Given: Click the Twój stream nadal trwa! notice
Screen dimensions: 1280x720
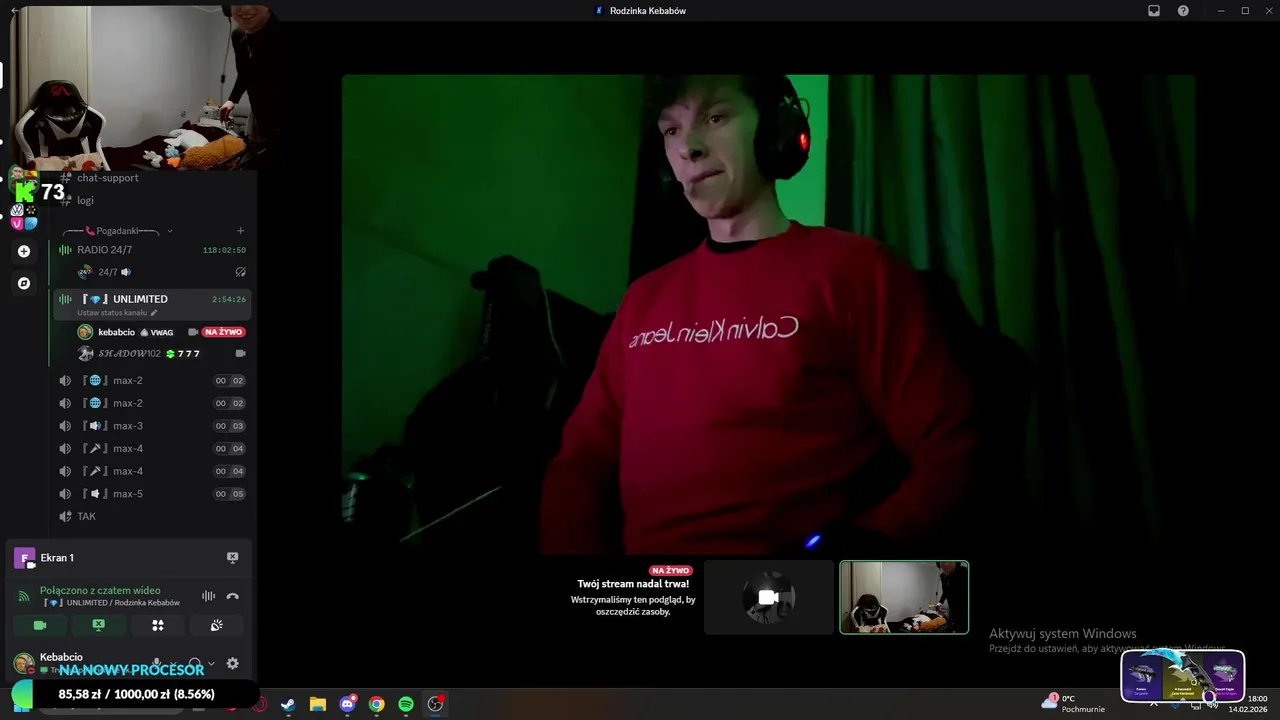Looking at the screenshot, I should 633,584.
